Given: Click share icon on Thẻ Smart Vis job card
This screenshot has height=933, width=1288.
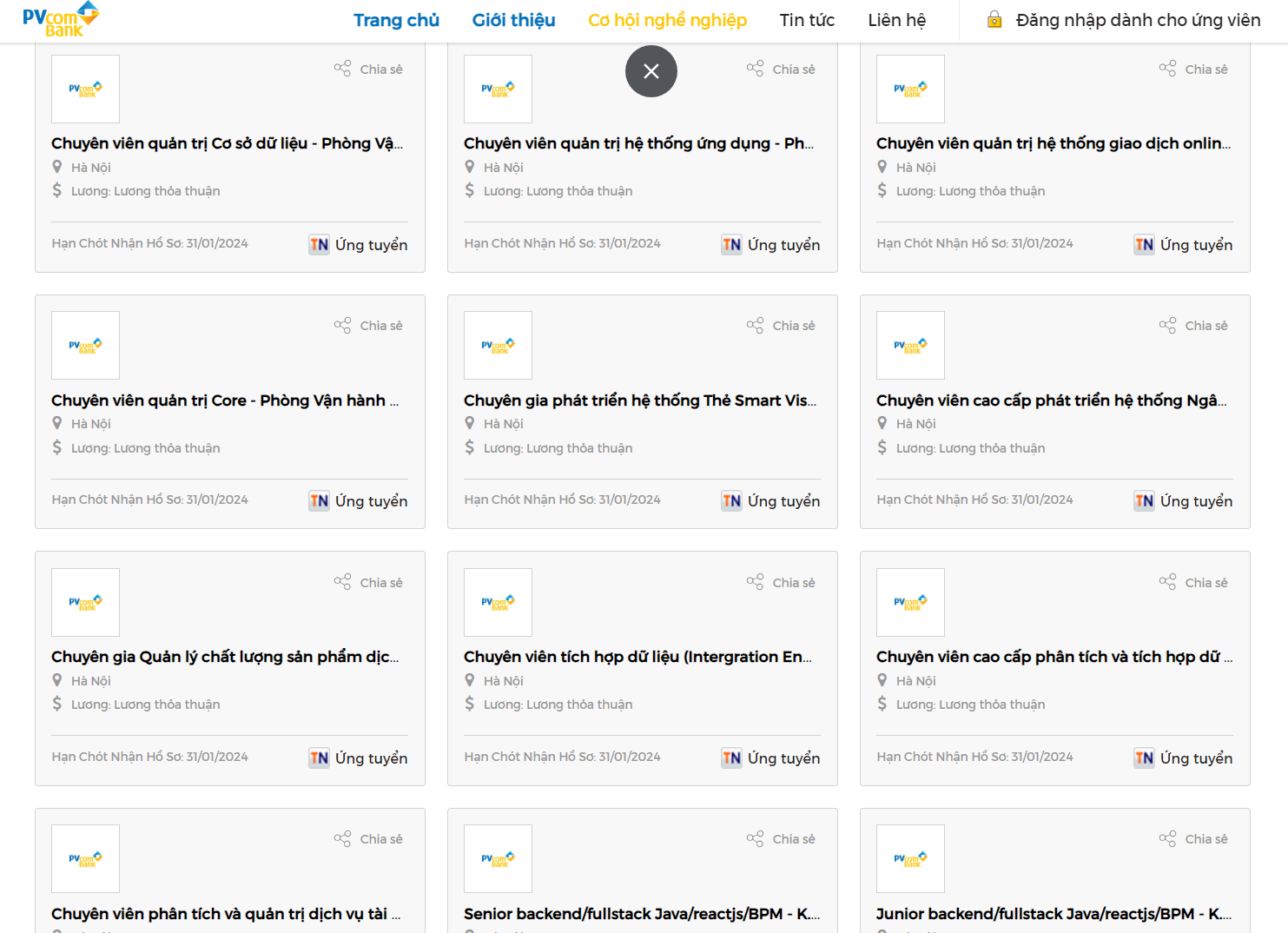Looking at the screenshot, I should [756, 325].
